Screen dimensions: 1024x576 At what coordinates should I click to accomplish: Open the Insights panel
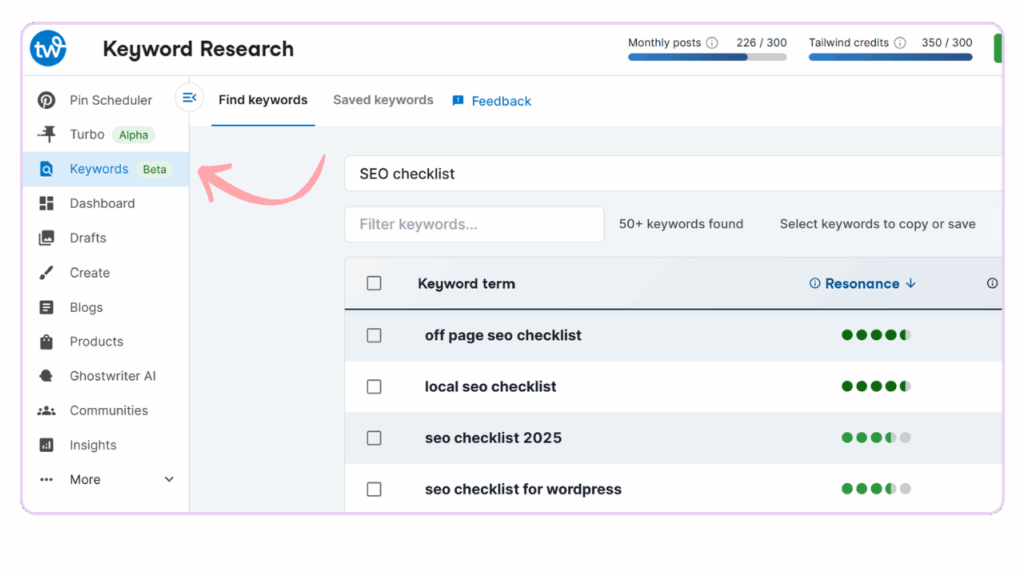(x=92, y=444)
